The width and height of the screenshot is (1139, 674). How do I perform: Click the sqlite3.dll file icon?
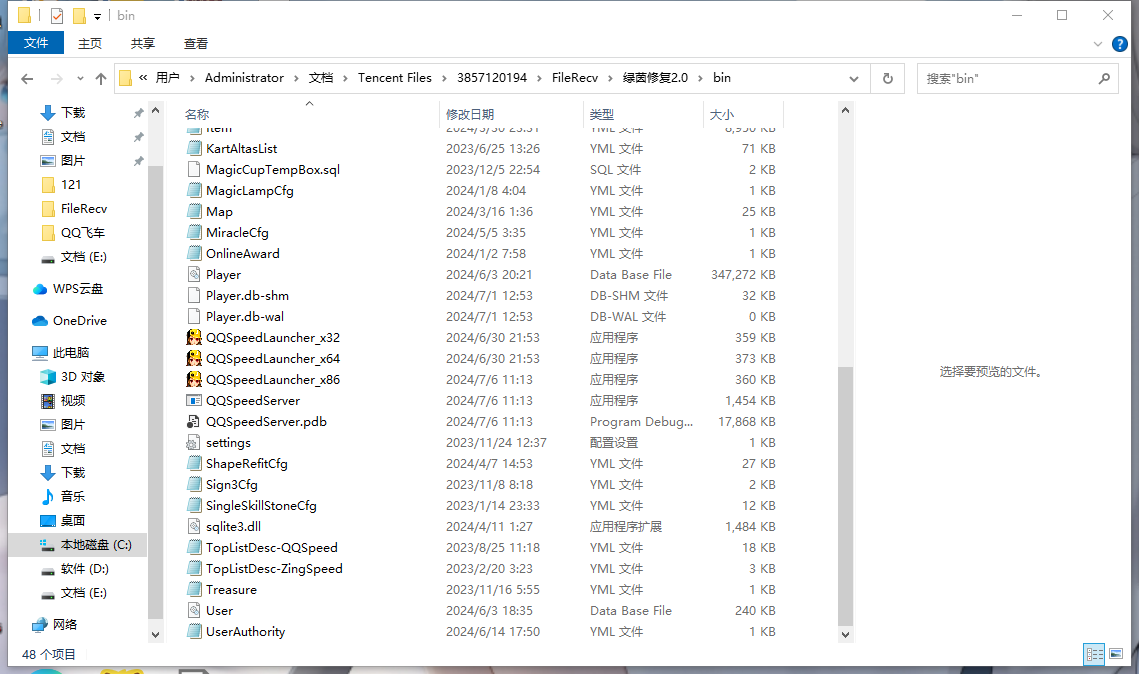[x=195, y=527]
